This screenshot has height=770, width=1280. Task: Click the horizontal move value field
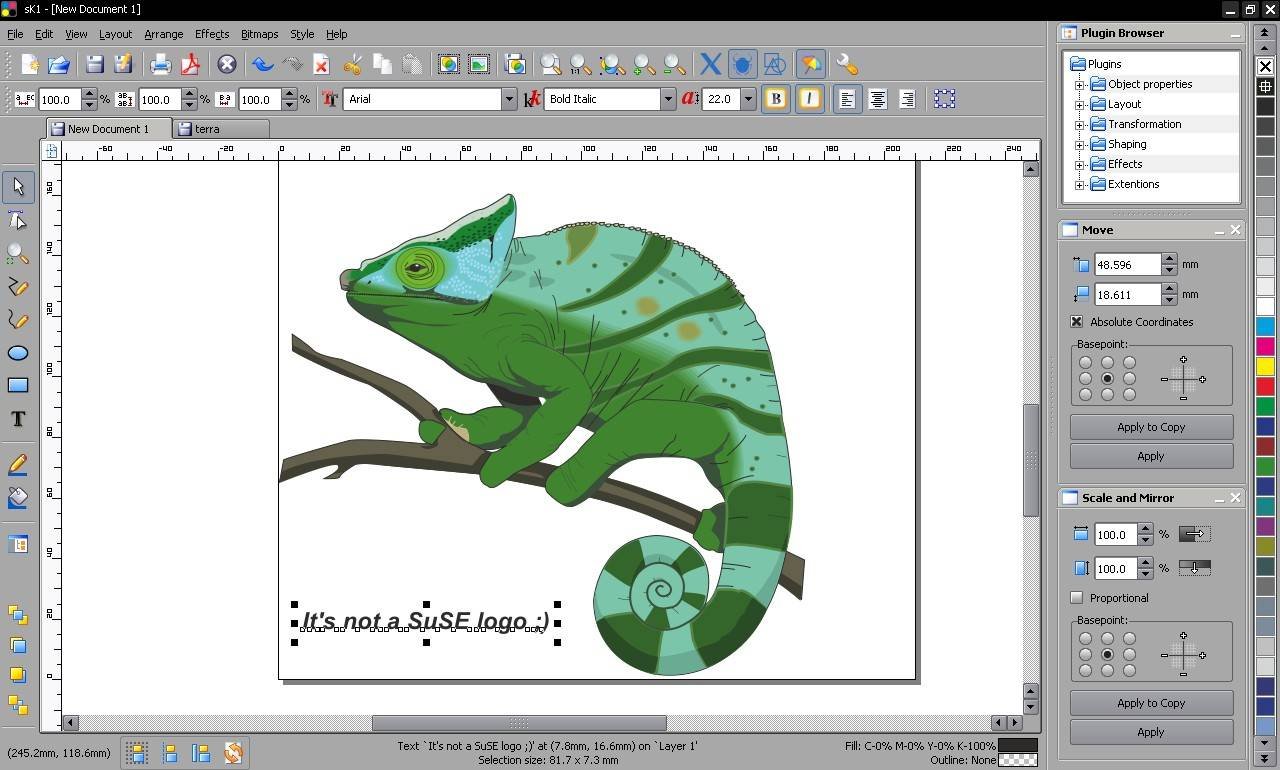tap(1127, 265)
